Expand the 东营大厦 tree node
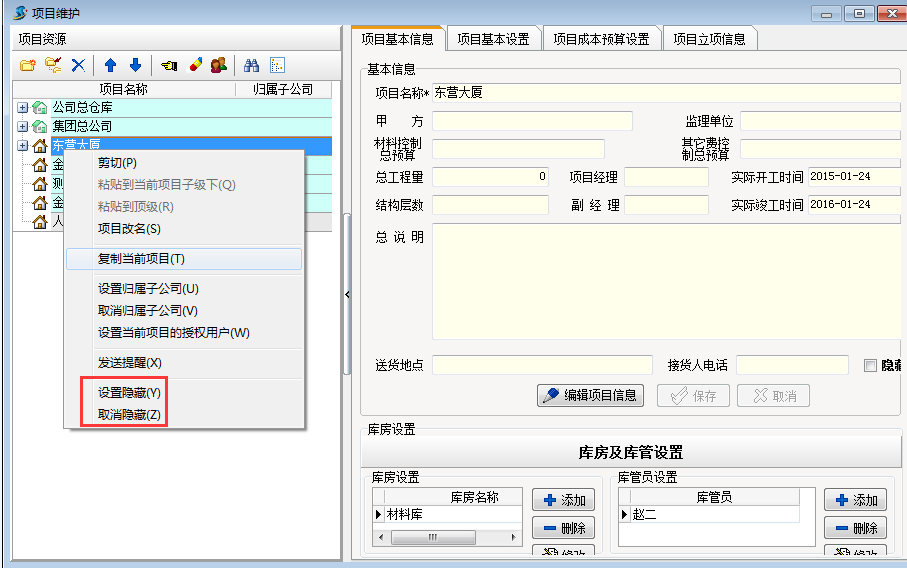Viewport: 907px width, 568px height. click(x=22, y=146)
